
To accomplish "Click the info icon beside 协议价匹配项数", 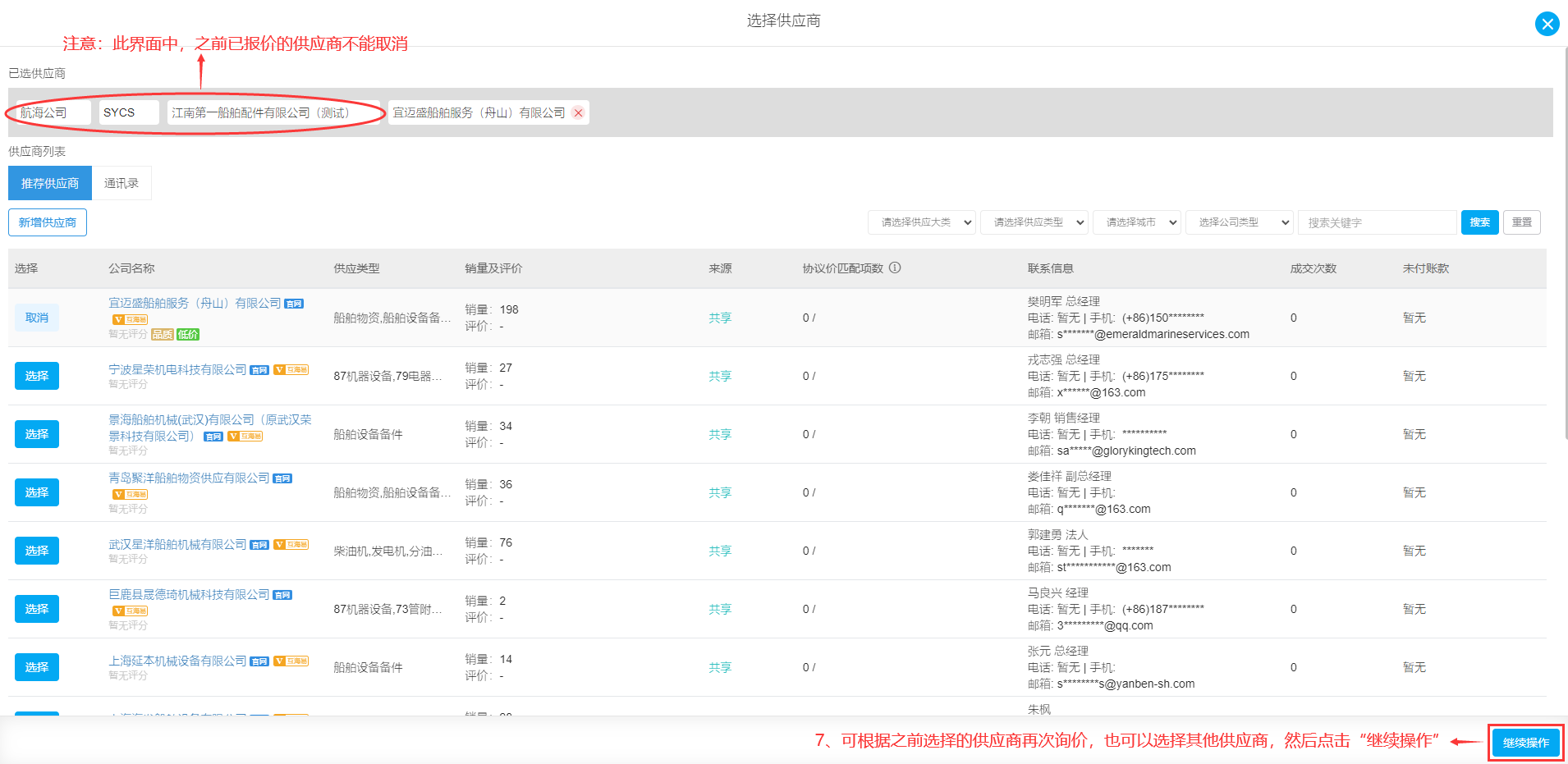I will tap(895, 268).
